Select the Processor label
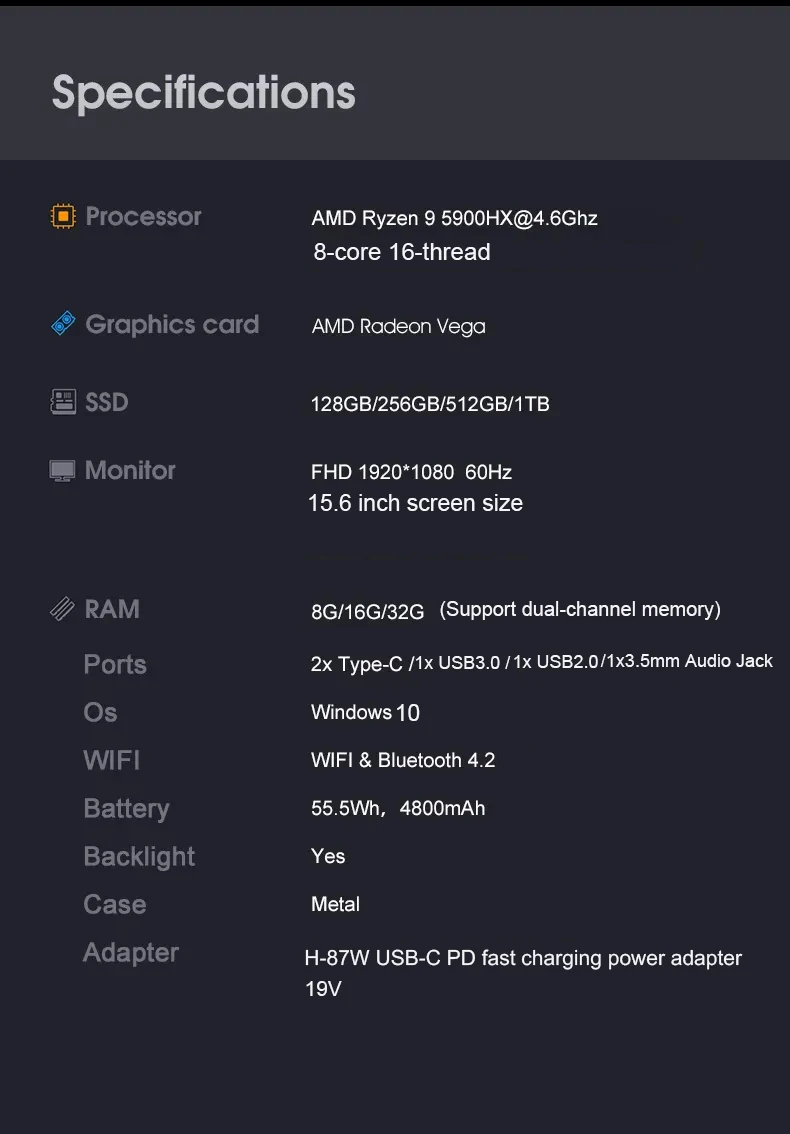This screenshot has height=1134, width=790. [143, 216]
